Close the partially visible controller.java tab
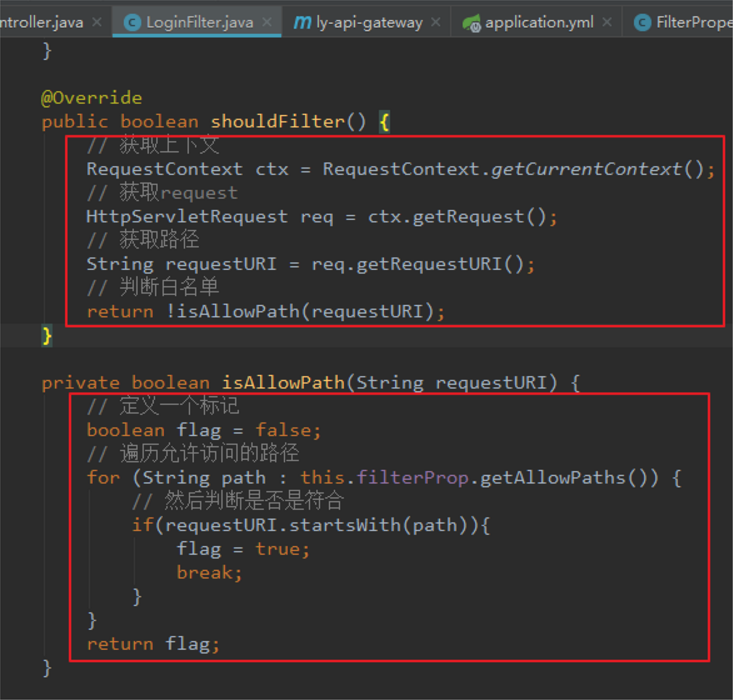Viewport: 733px width, 700px height. [x=98, y=22]
